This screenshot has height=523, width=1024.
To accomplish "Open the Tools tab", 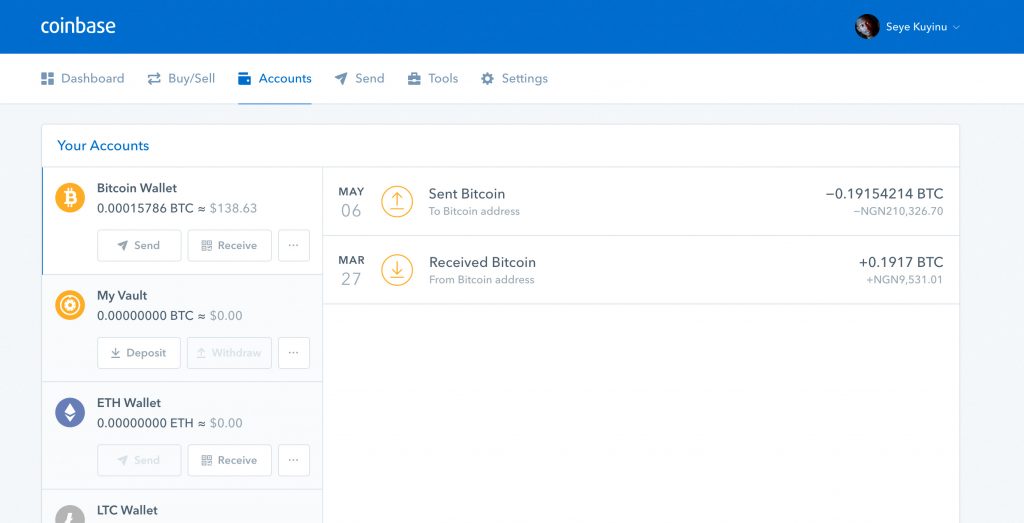I will (432, 78).
